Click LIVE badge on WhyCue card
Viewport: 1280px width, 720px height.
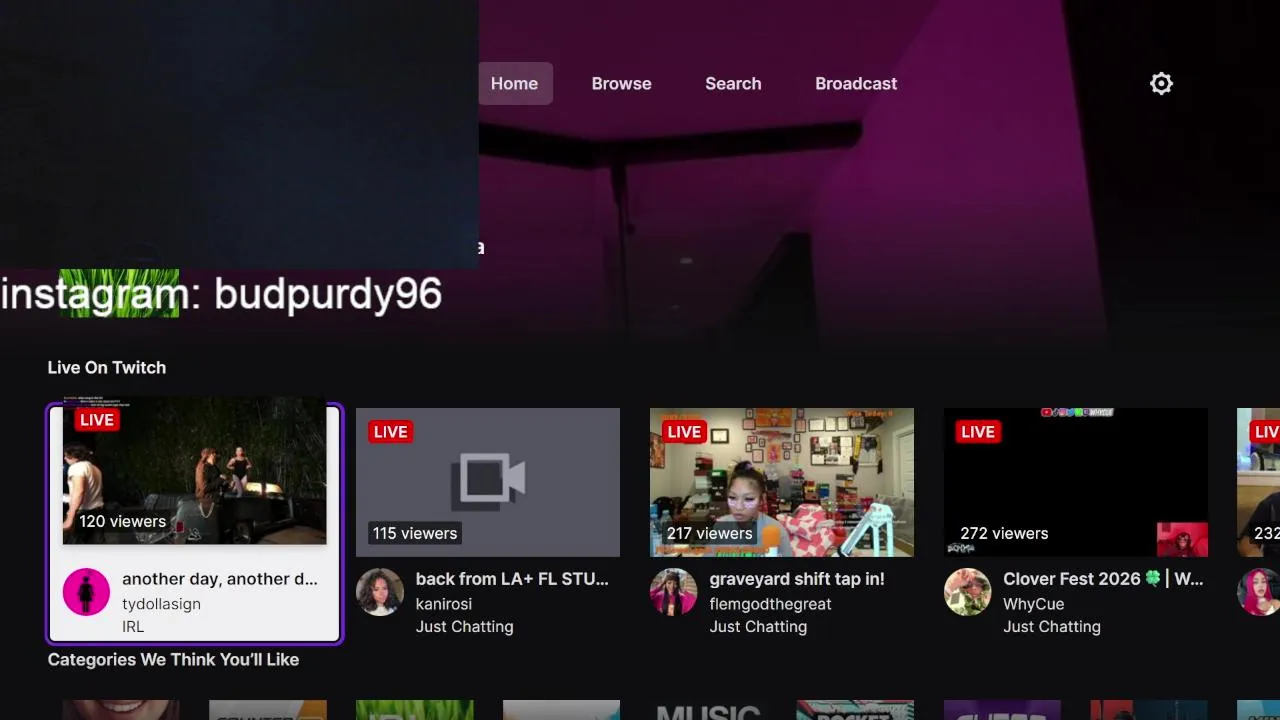click(978, 432)
